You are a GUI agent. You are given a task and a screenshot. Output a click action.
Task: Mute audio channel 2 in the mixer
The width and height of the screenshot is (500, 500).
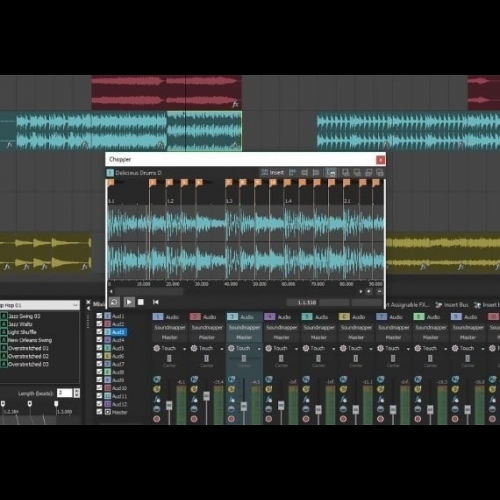[194, 379]
